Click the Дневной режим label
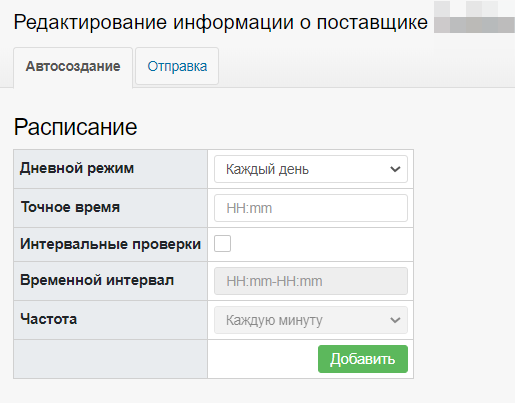The height and width of the screenshot is (403, 515). [x=77, y=168]
